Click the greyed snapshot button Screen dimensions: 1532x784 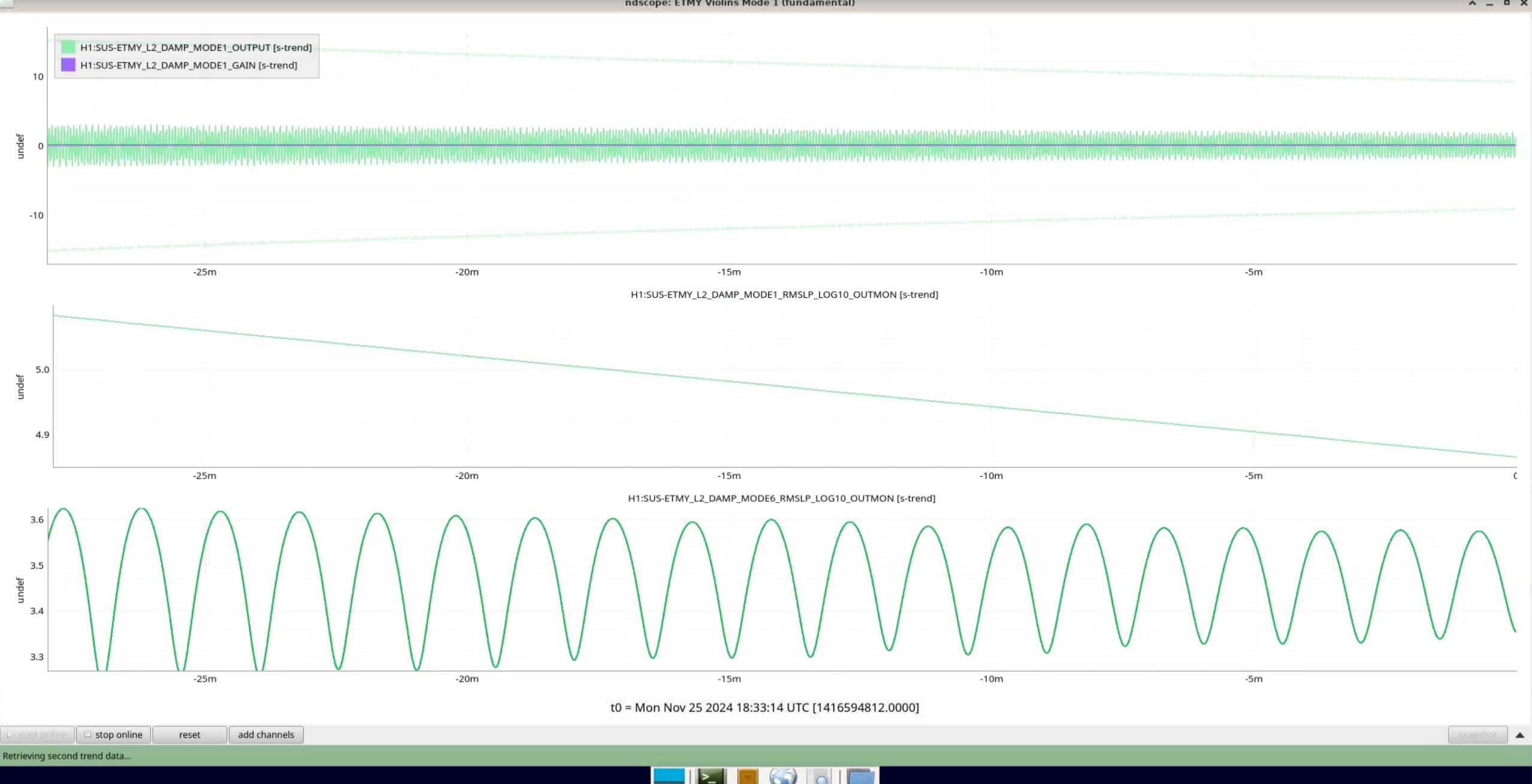[1477, 734]
